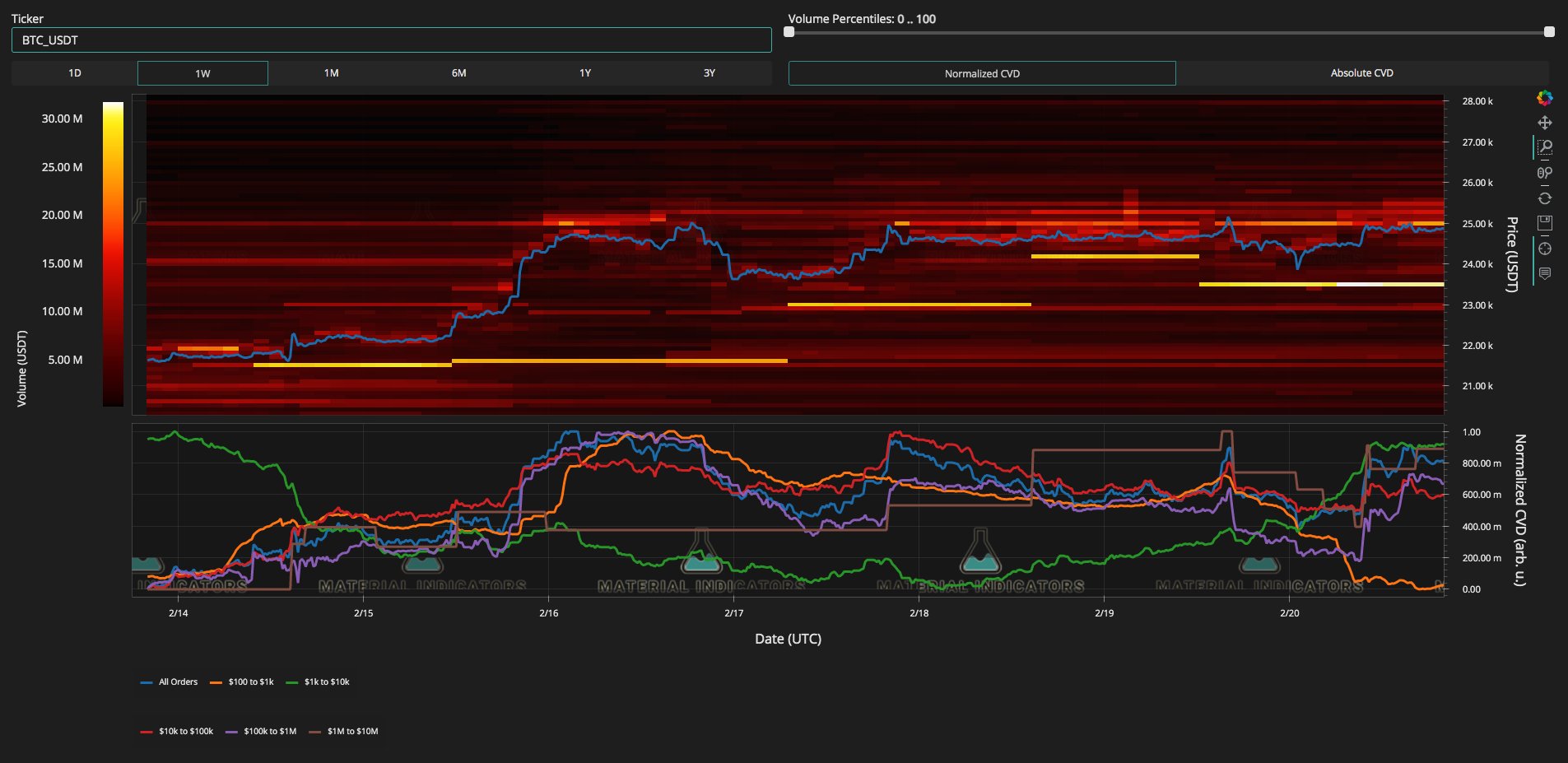Click the colorful Bokeh logo icon
1568x763 pixels.
coord(1546,99)
